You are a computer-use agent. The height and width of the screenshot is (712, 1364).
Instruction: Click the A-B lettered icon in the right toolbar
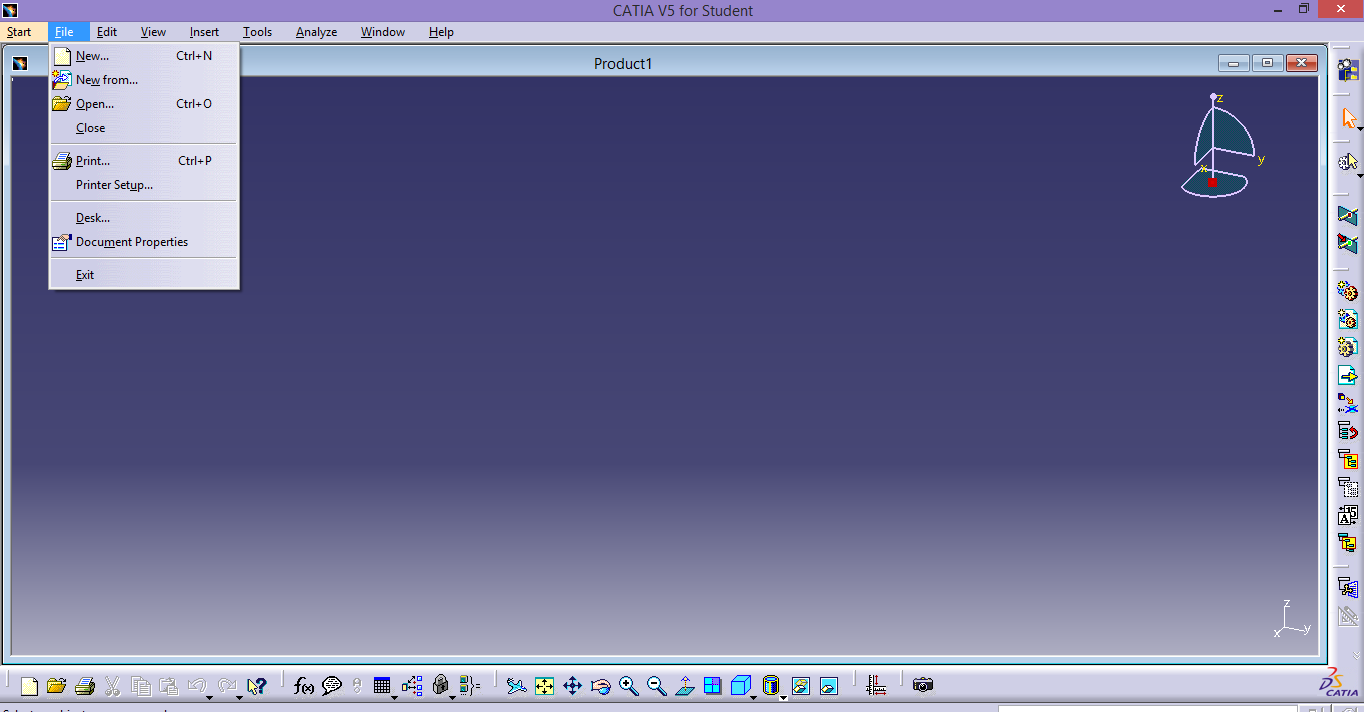pyautogui.click(x=1348, y=516)
